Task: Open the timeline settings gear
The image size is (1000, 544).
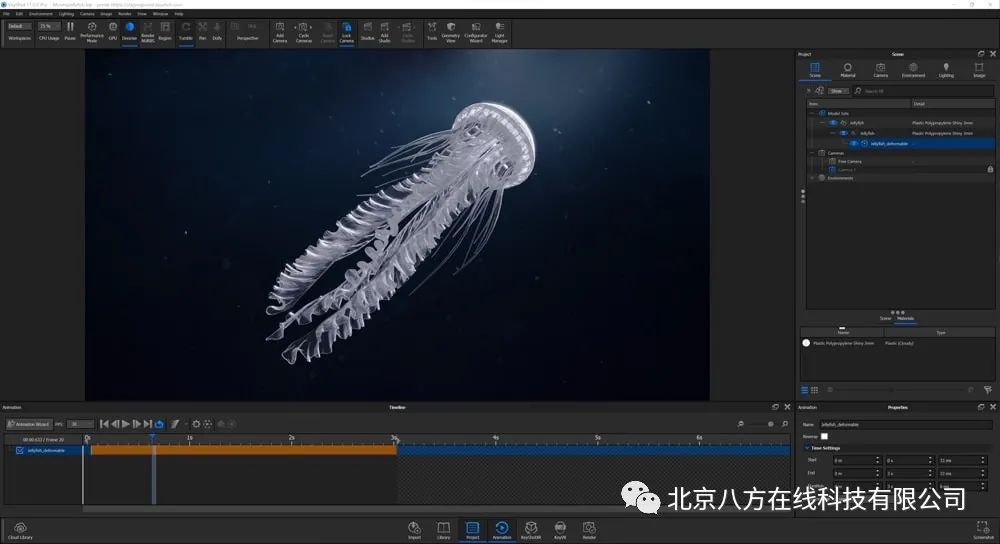Action: [196, 423]
